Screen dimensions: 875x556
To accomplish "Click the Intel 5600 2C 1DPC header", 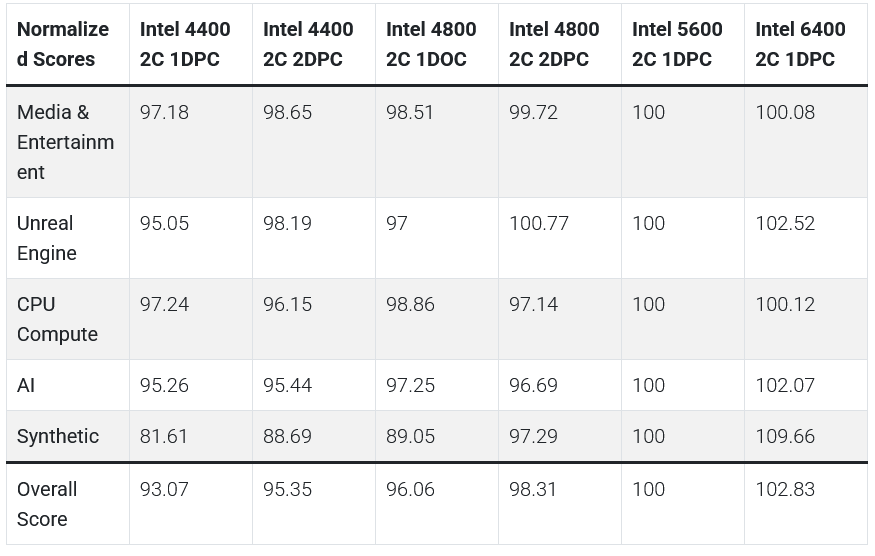I will [x=677, y=44].
